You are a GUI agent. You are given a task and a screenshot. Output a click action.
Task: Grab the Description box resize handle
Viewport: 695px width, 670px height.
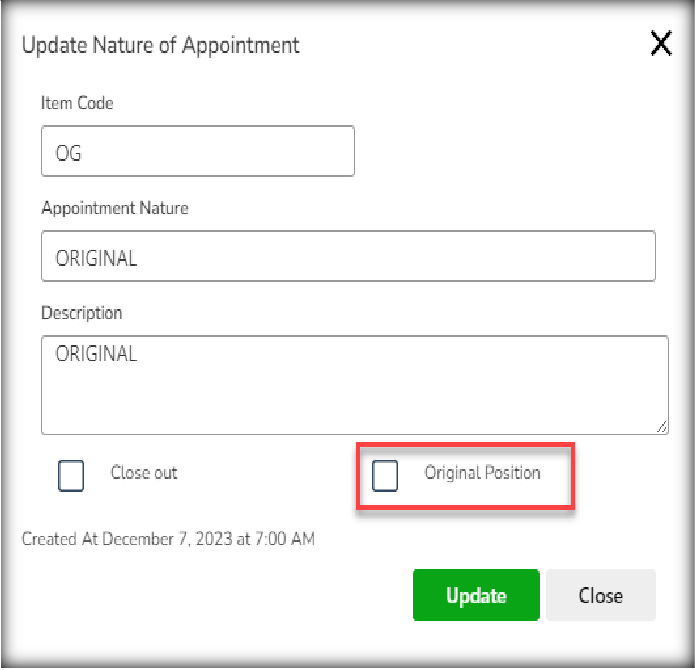click(661, 427)
